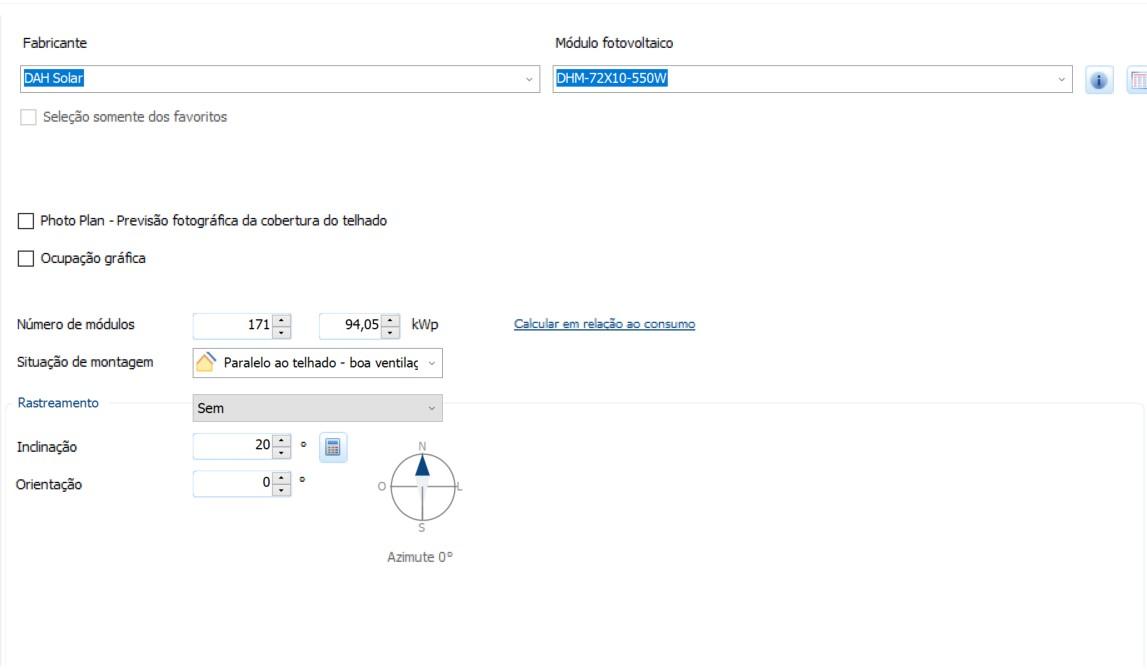1147x670 pixels.
Task: Open the Rastreamento dropdown showing Sem
Action: (317, 408)
